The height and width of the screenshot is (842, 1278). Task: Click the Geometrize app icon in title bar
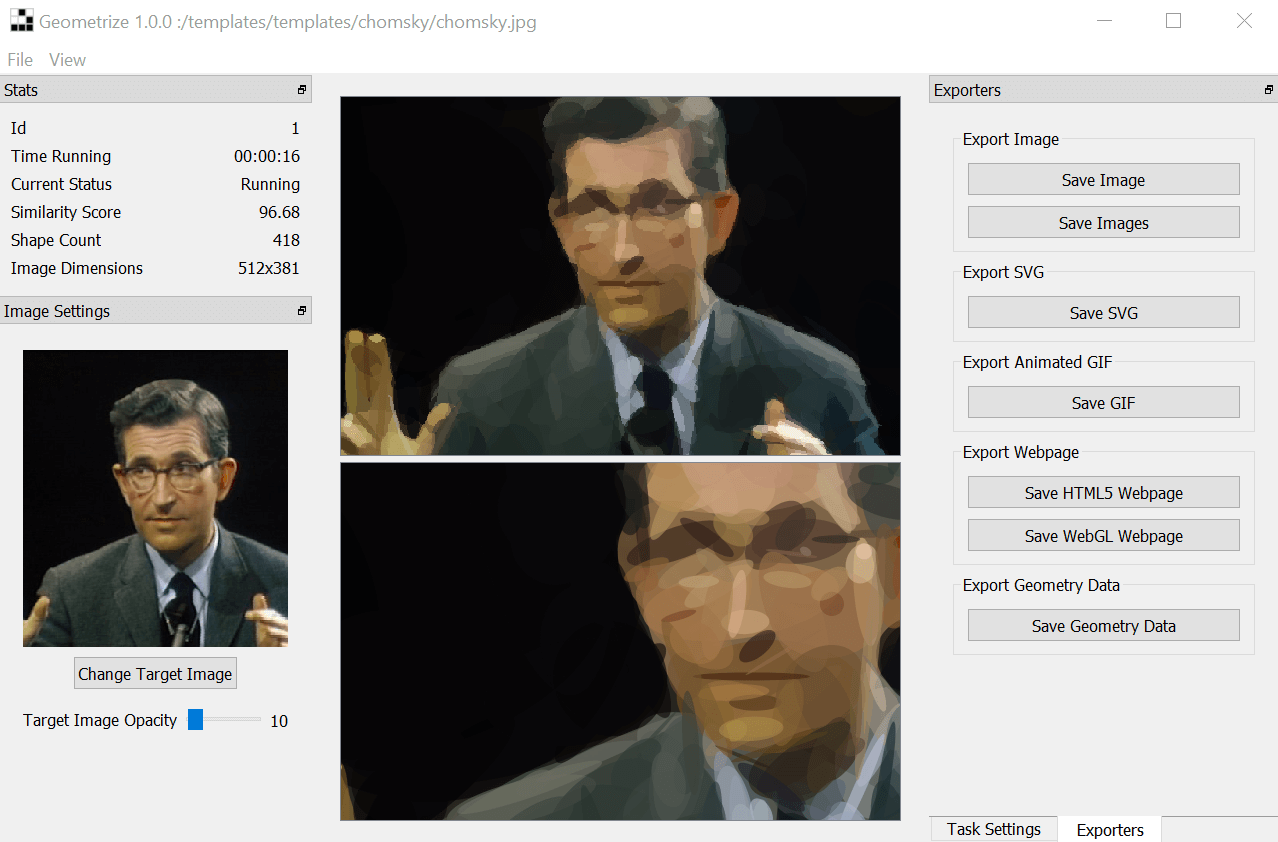tap(20, 21)
